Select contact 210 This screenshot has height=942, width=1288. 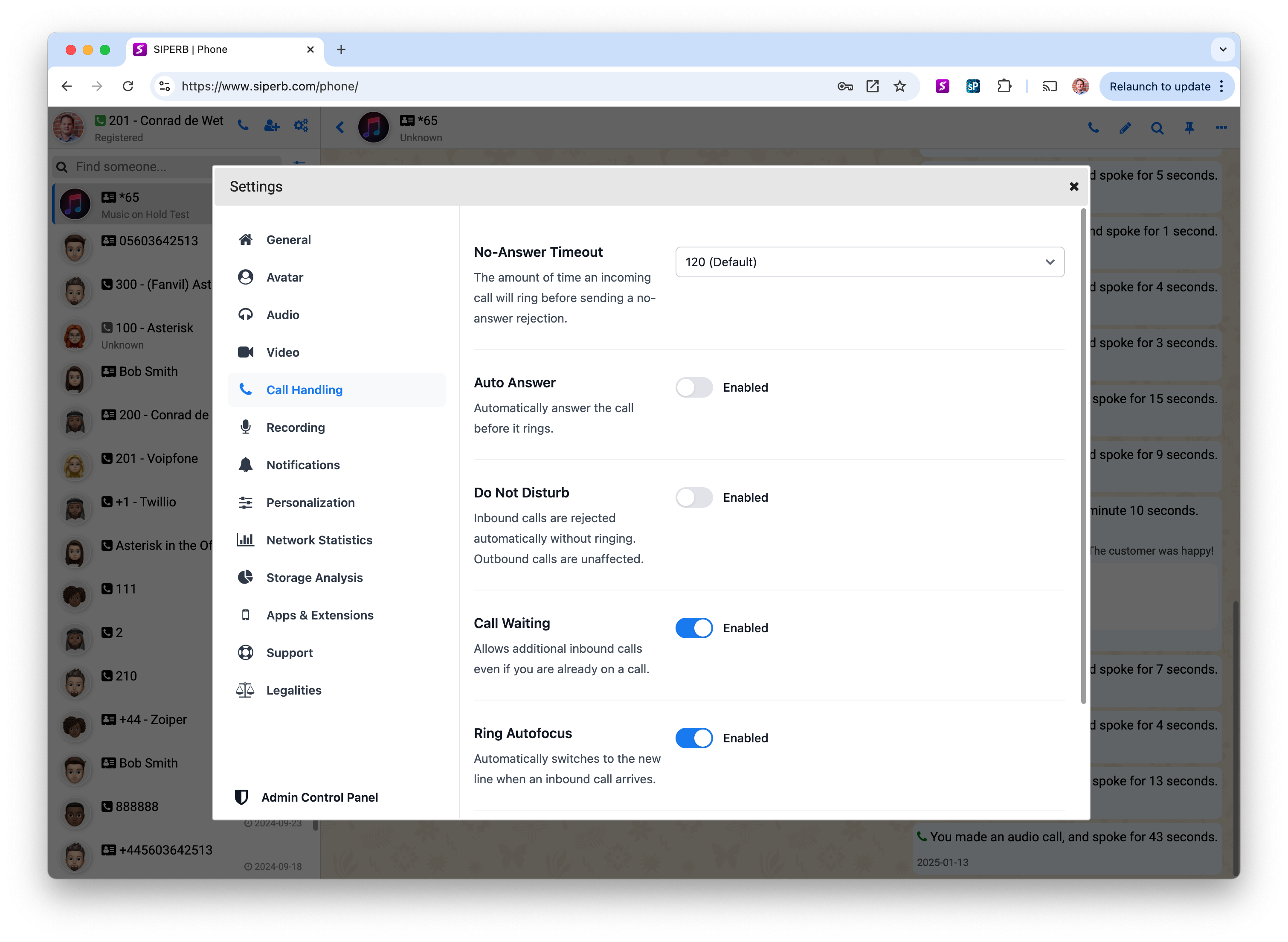click(132, 683)
